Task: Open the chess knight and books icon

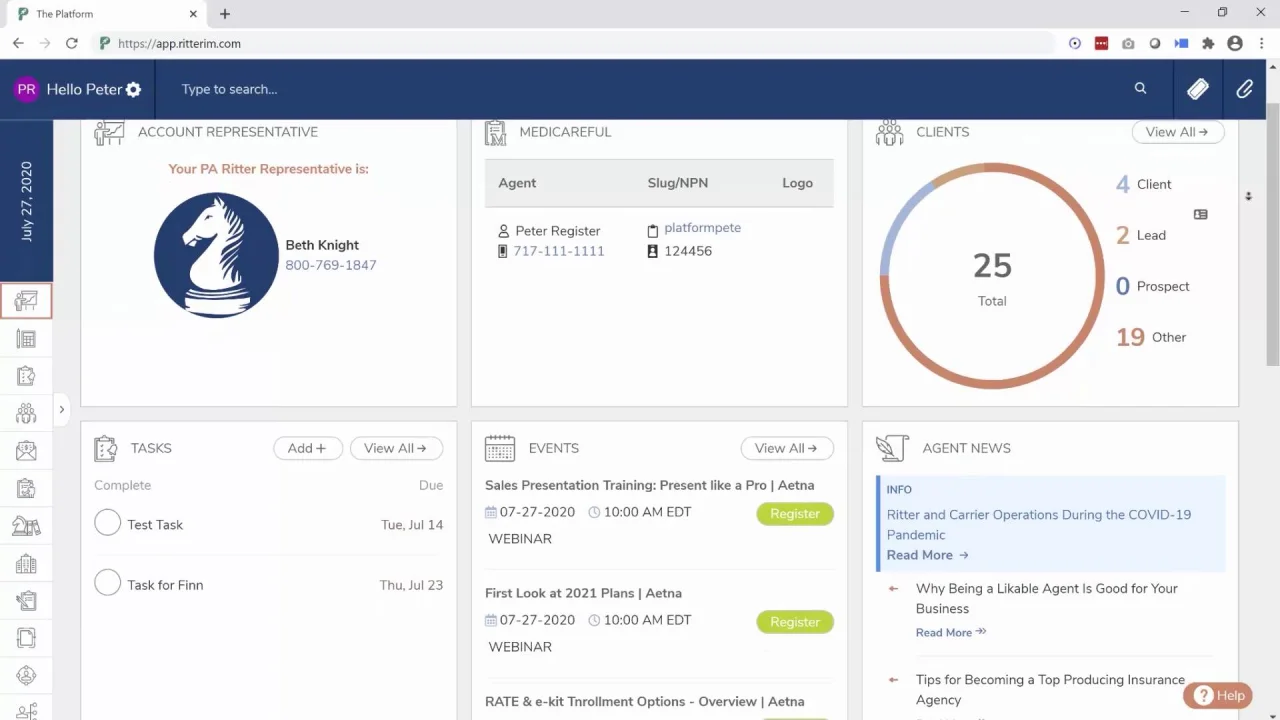Action: point(26,526)
